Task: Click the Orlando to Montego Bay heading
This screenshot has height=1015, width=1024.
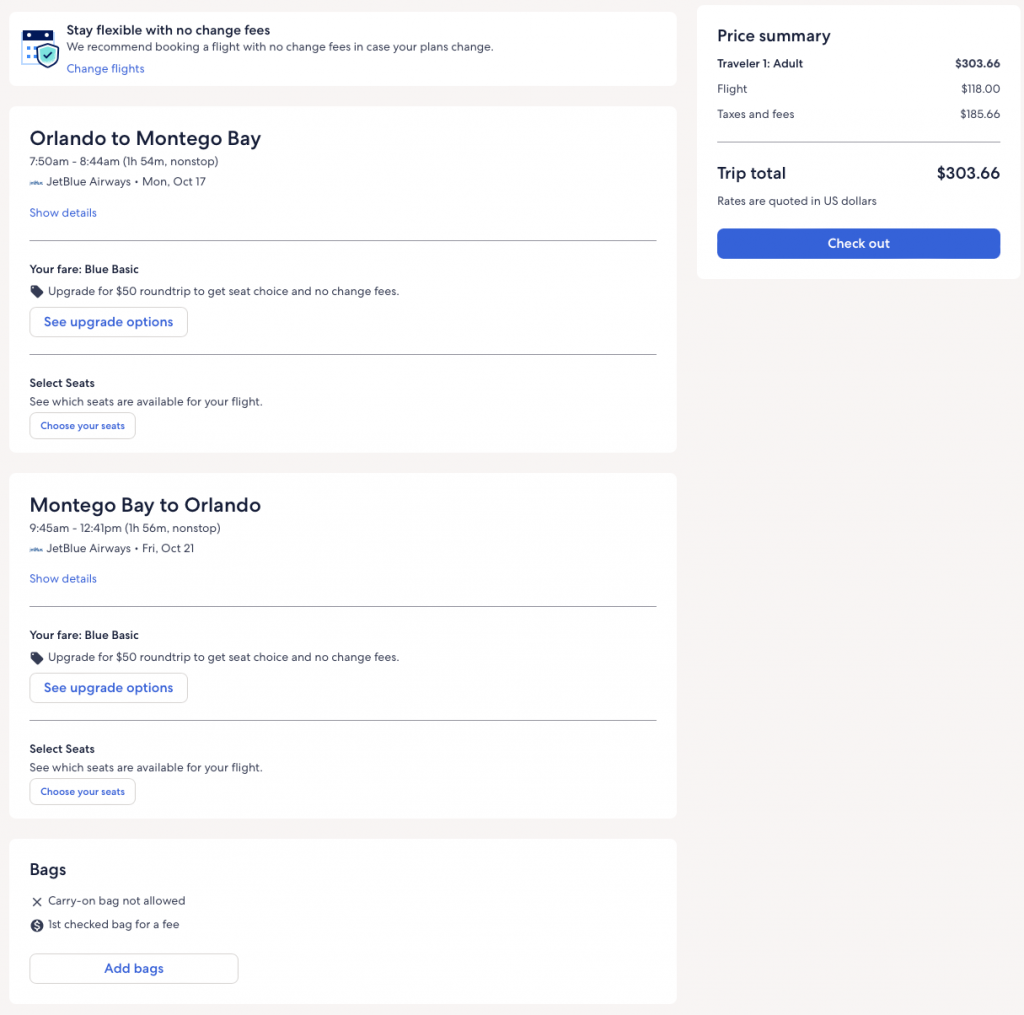Action: pyautogui.click(x=145, y=139)
